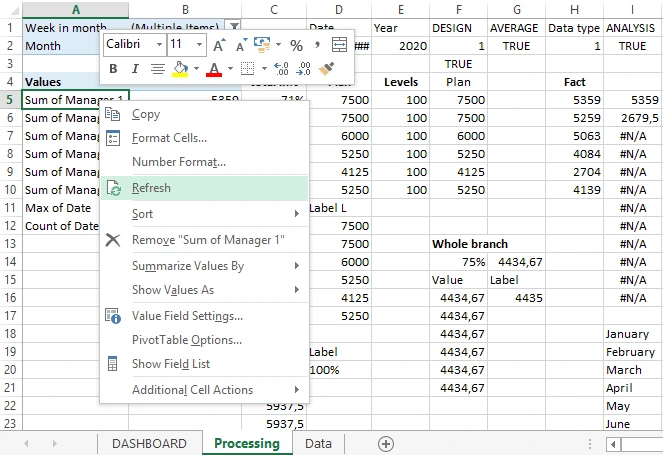This screenshot has height=455, width=663.
Task: Select the 2679,5 cell
Action: [x=633, y=118]
